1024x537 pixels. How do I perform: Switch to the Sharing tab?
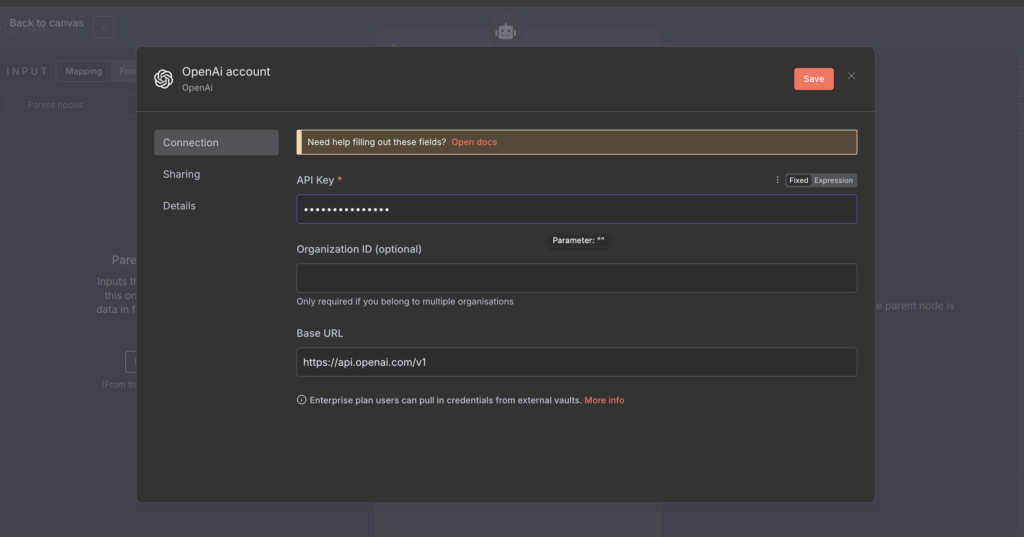182,174
